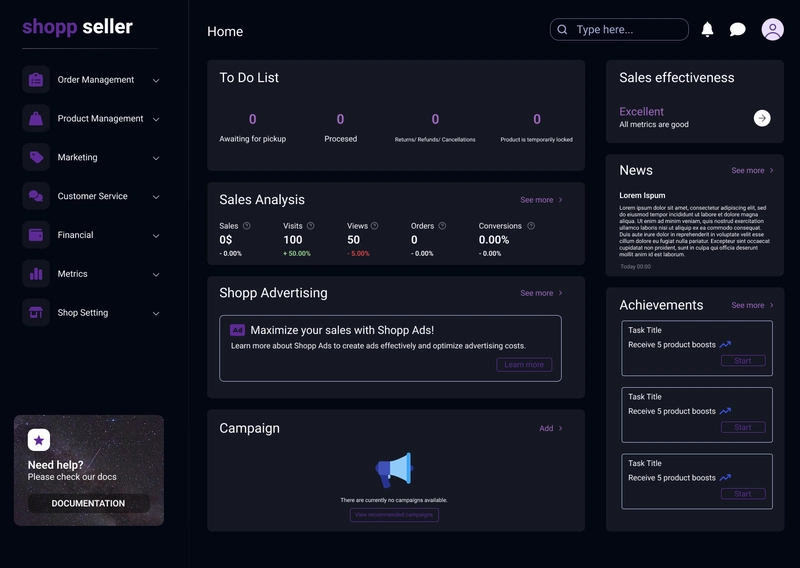The image size is (800, 568).
Task: Click the Procesed count
Action: 340,119
